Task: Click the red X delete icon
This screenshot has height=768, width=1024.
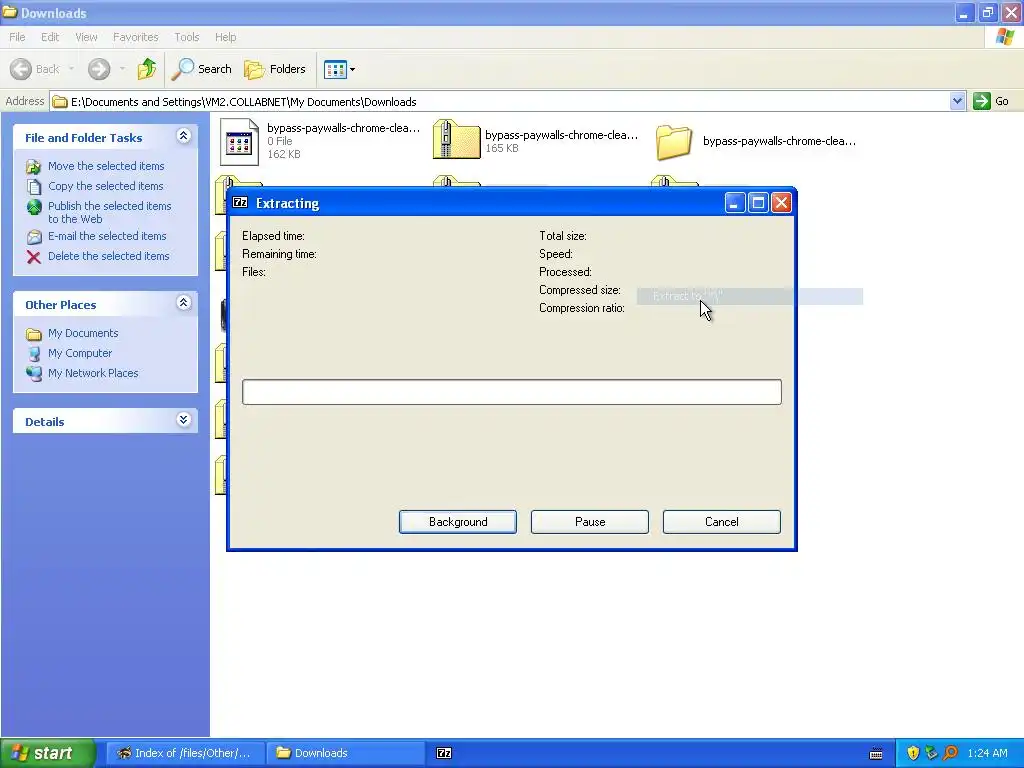Action: pos(34,257)
